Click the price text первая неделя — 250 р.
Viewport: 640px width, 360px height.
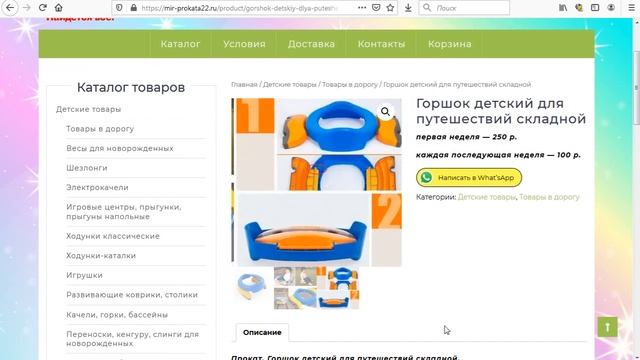click(x=466, y=137)
